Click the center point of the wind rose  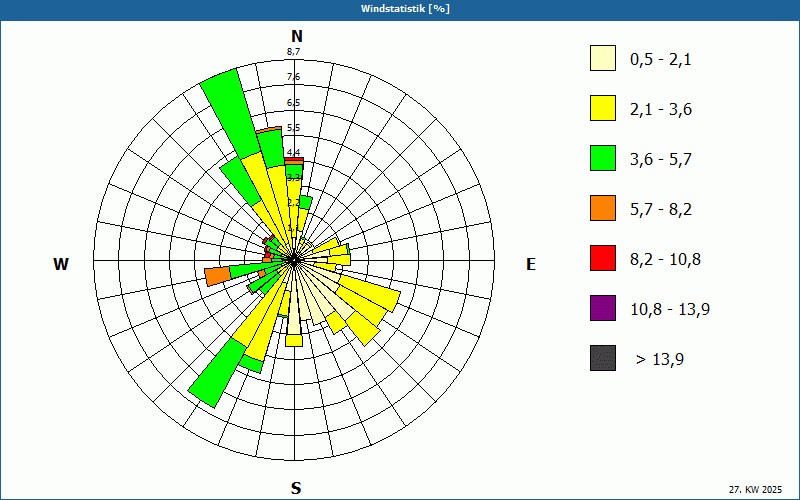294,260
